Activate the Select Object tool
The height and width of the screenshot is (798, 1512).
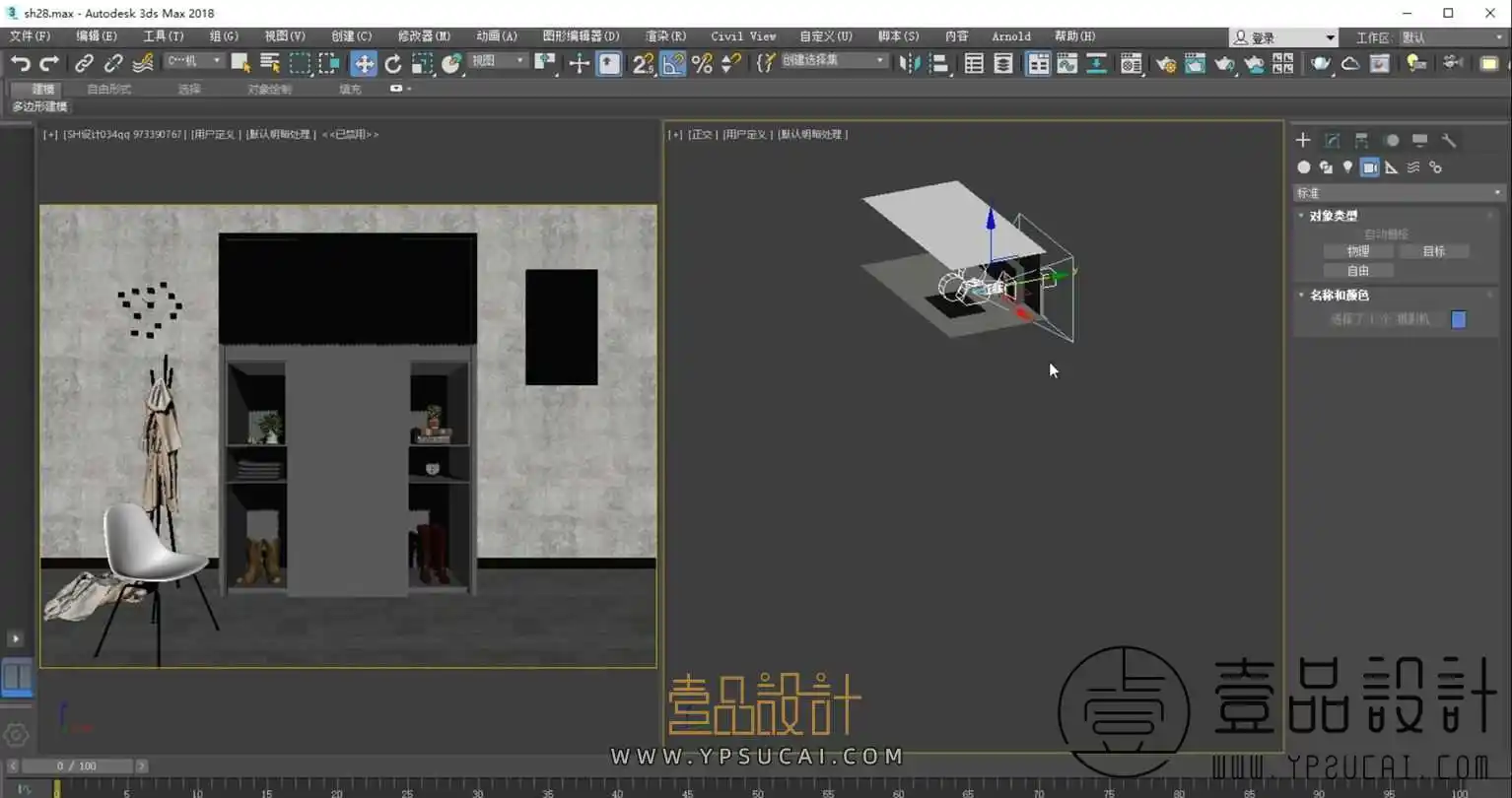pyautogui.click(x=241, y=63)
